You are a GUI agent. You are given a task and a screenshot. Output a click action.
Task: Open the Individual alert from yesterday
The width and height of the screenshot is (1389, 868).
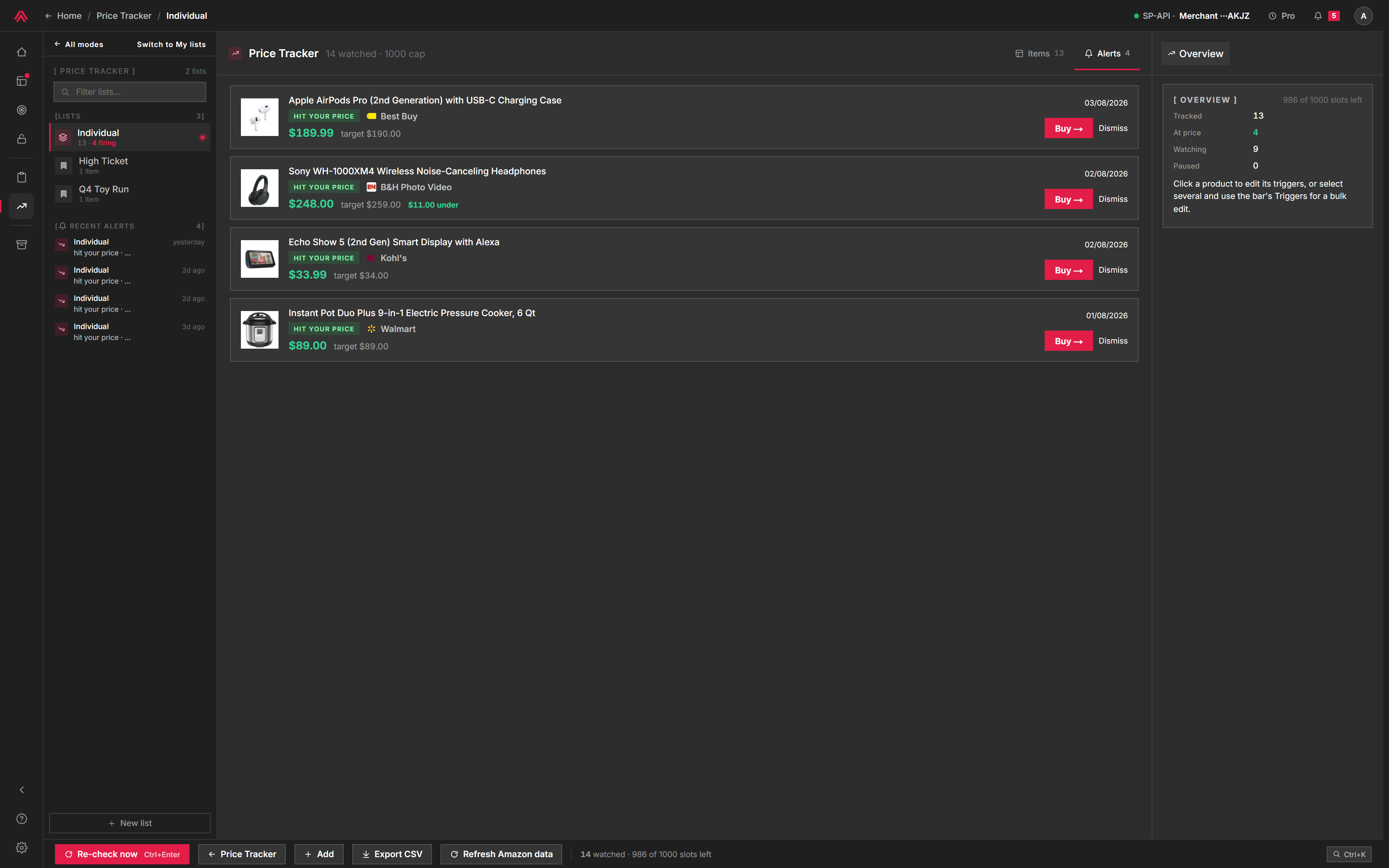(x=130, y=247)
